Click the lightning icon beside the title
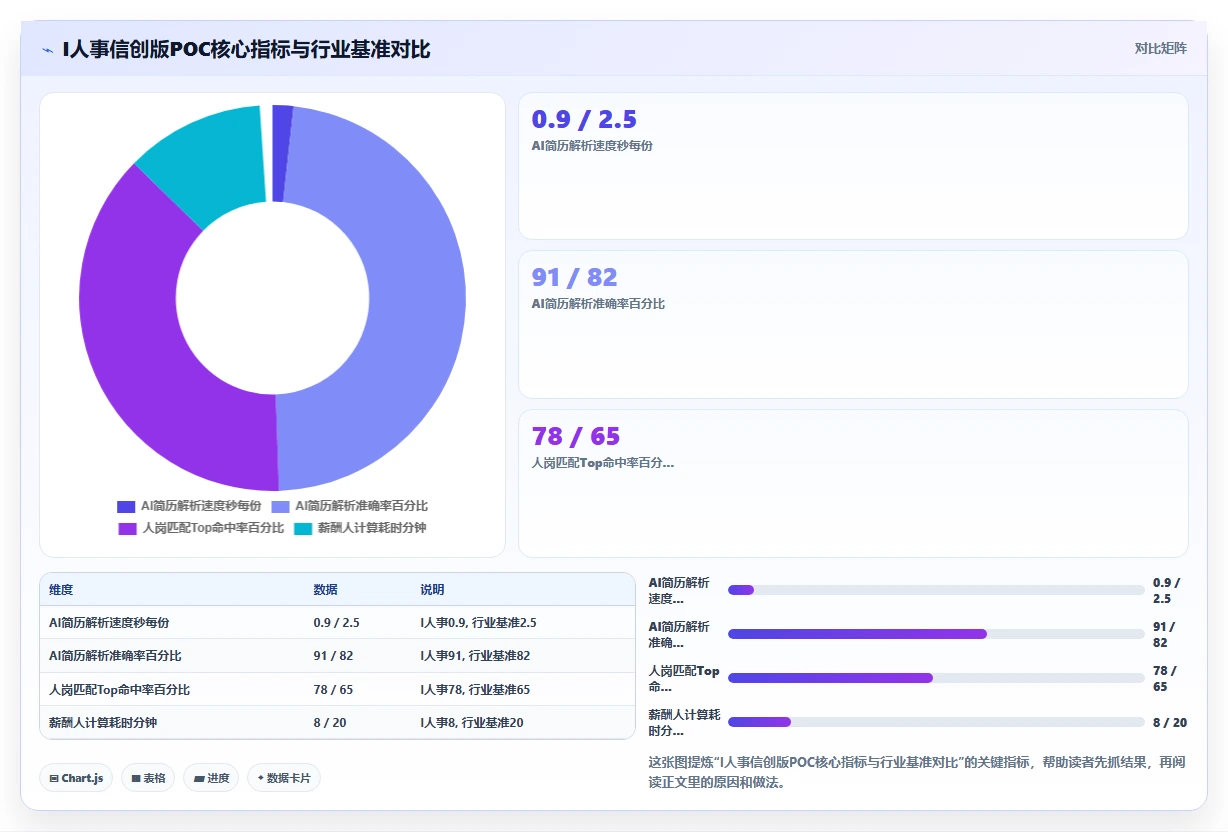 click(x=48, y=49)
